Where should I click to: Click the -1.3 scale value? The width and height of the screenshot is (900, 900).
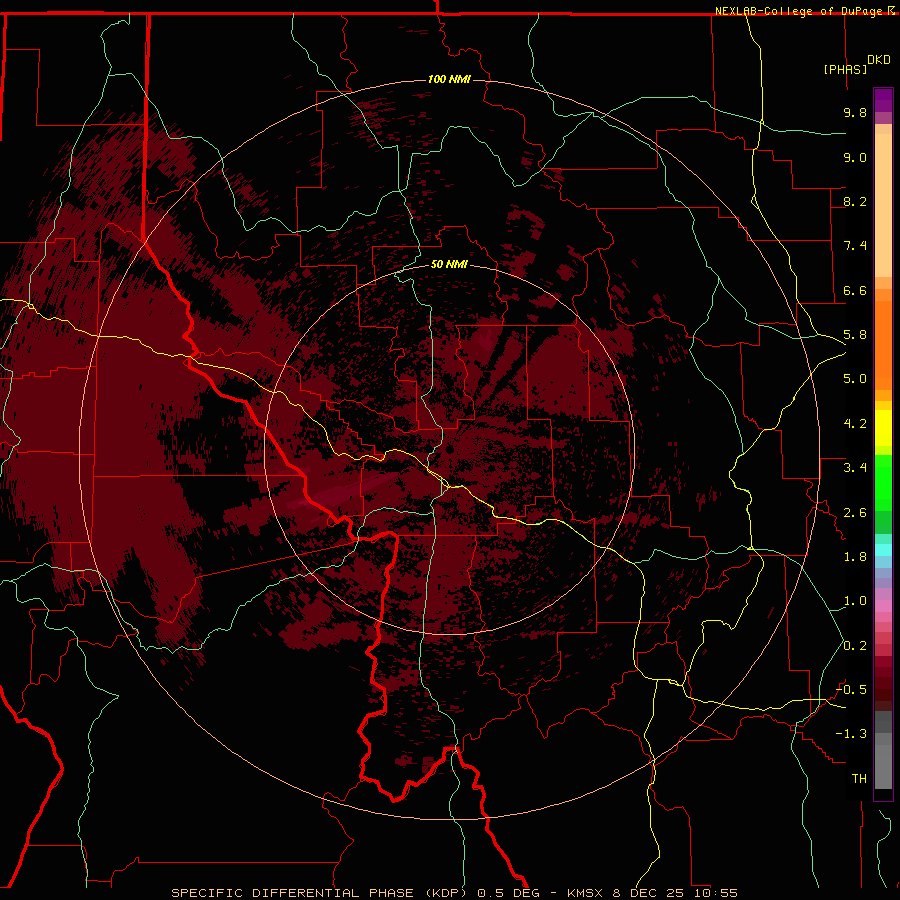click(851, 734)
